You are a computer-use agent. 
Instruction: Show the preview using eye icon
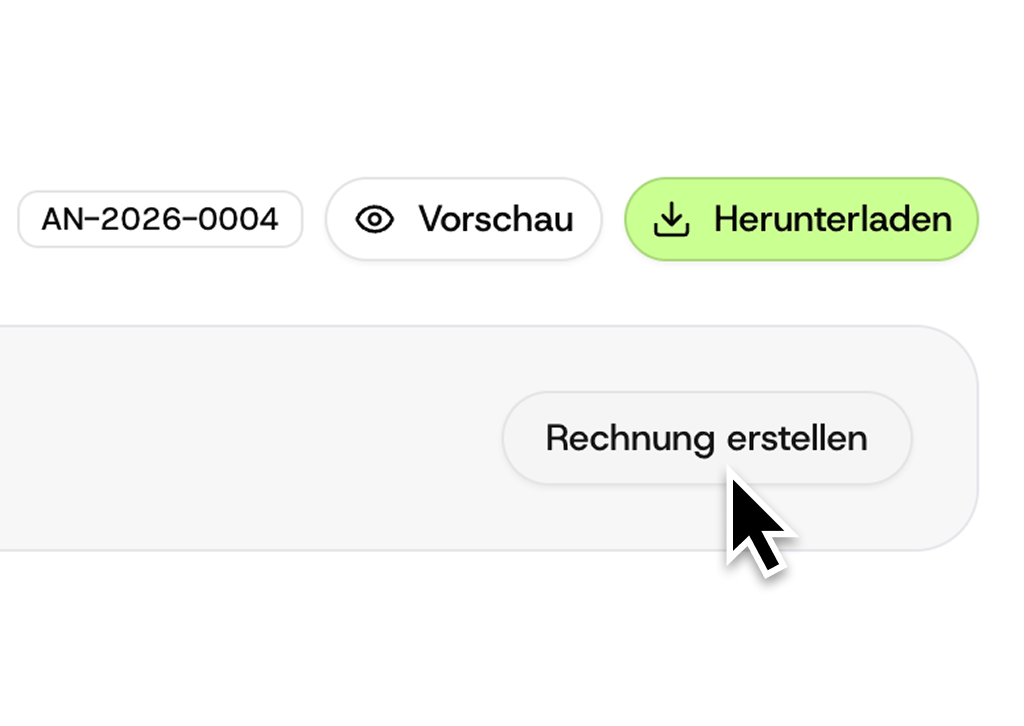click(375, 220)
